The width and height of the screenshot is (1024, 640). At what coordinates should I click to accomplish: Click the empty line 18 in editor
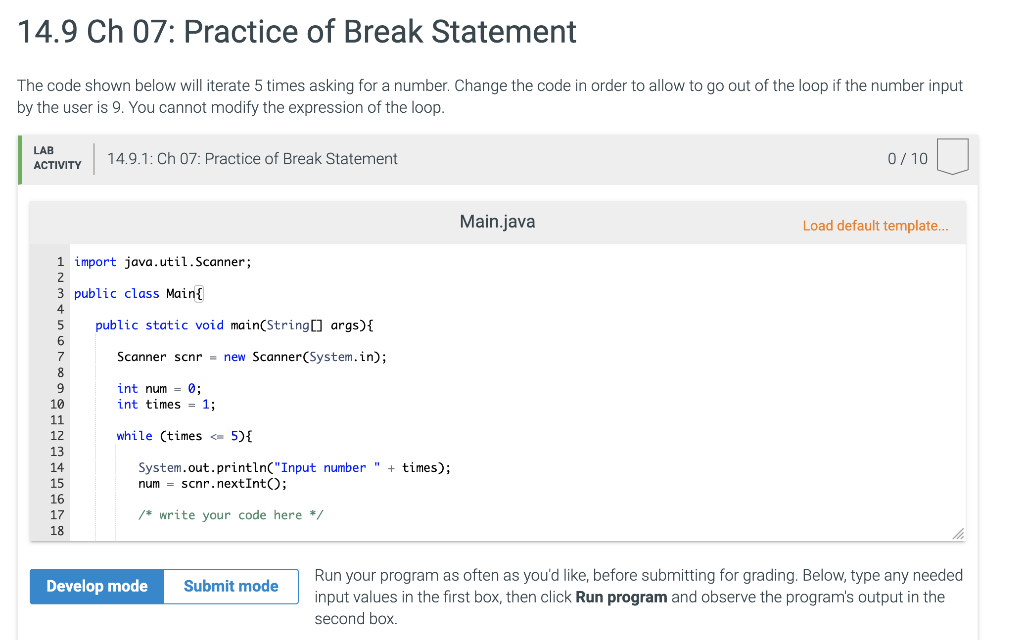516,531
